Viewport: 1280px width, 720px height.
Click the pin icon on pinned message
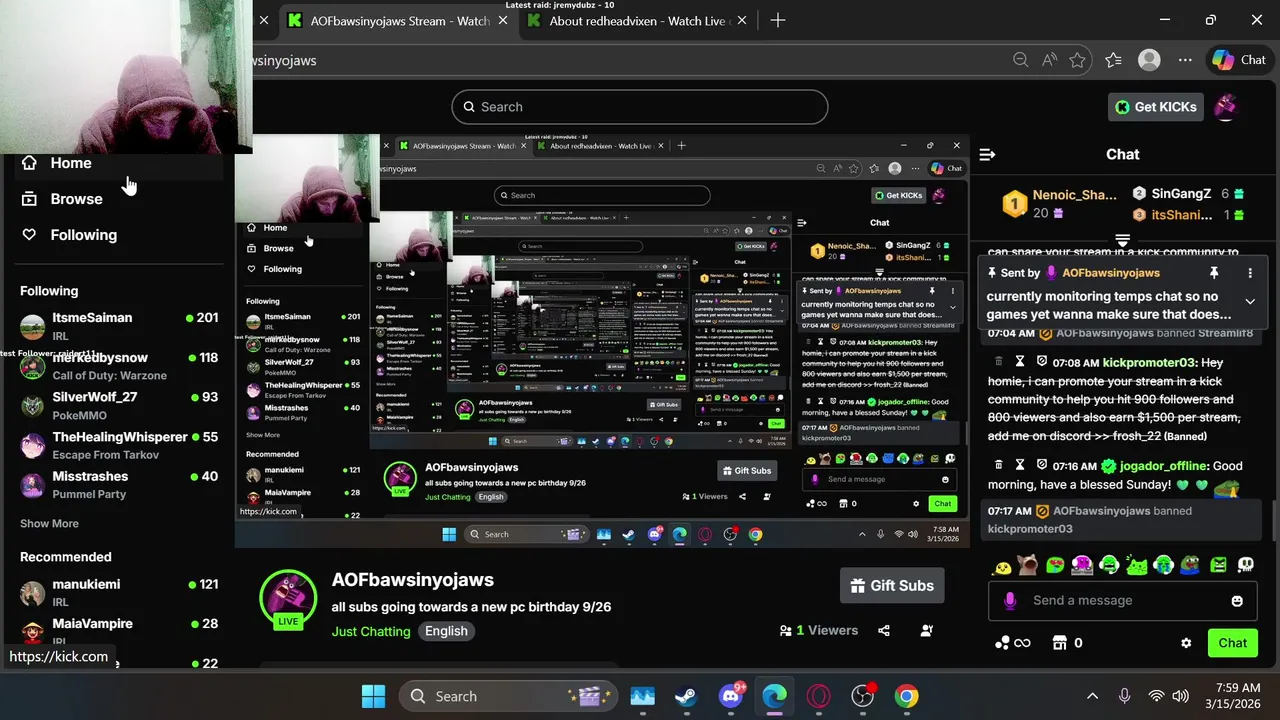click(x=1214, y=273)
